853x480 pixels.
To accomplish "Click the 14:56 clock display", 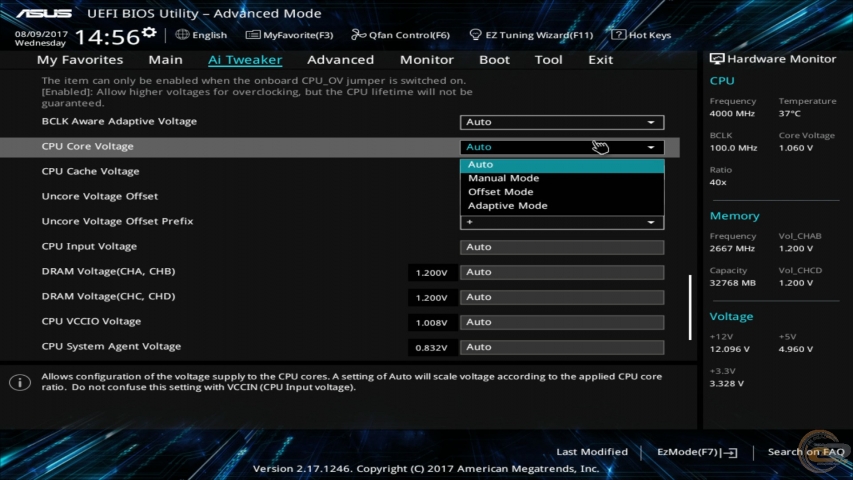I will (x=107, y=37).
